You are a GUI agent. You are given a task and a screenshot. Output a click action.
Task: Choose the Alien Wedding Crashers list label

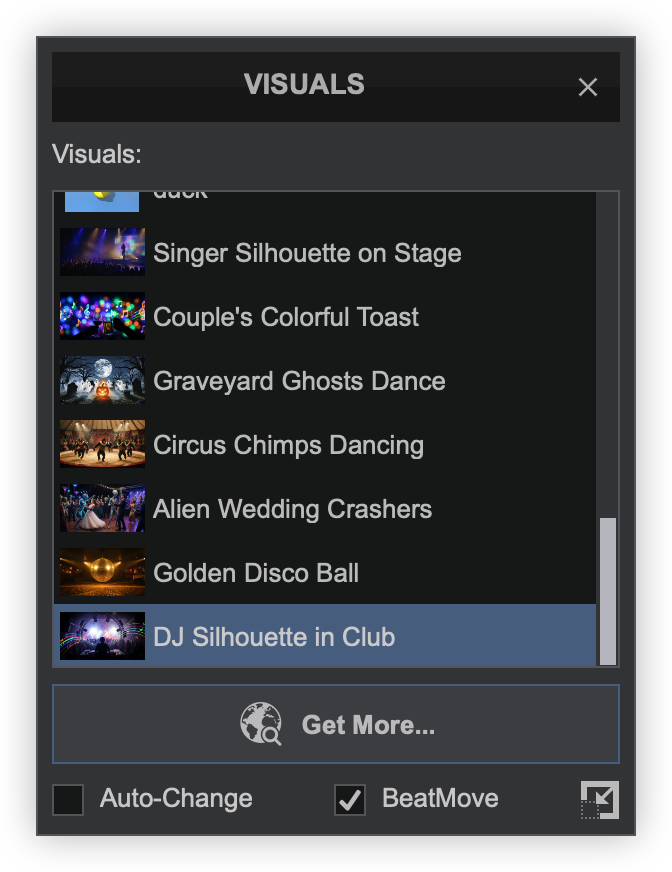click(292, 509)
